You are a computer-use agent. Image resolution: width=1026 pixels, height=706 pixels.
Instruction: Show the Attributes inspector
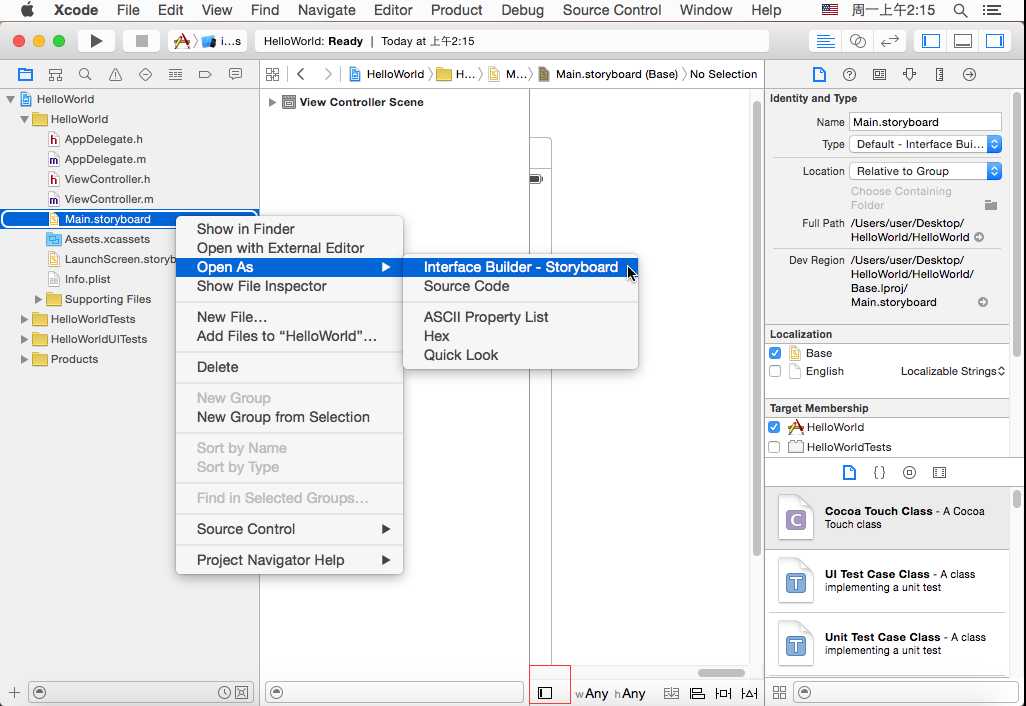910,74
